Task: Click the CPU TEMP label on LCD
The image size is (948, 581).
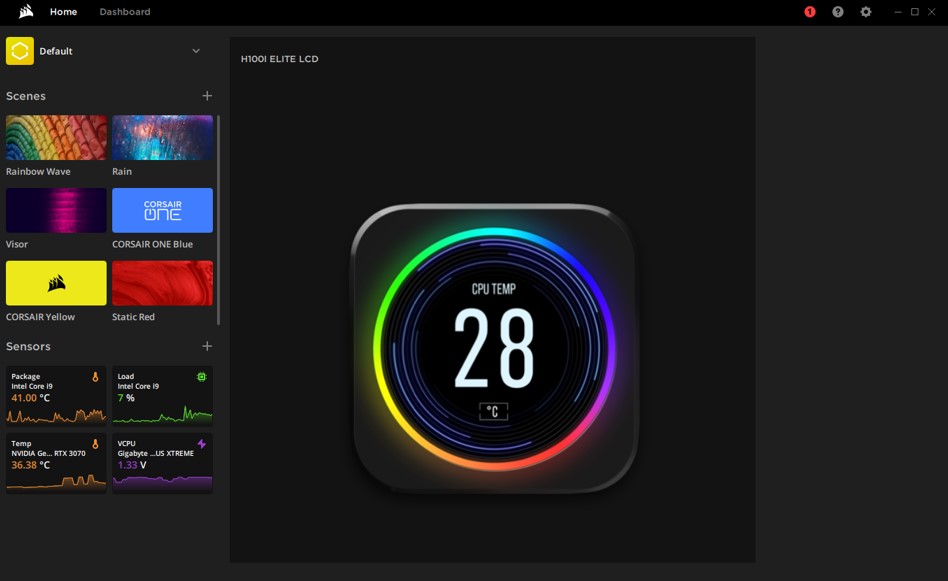Action: (493, 289)
